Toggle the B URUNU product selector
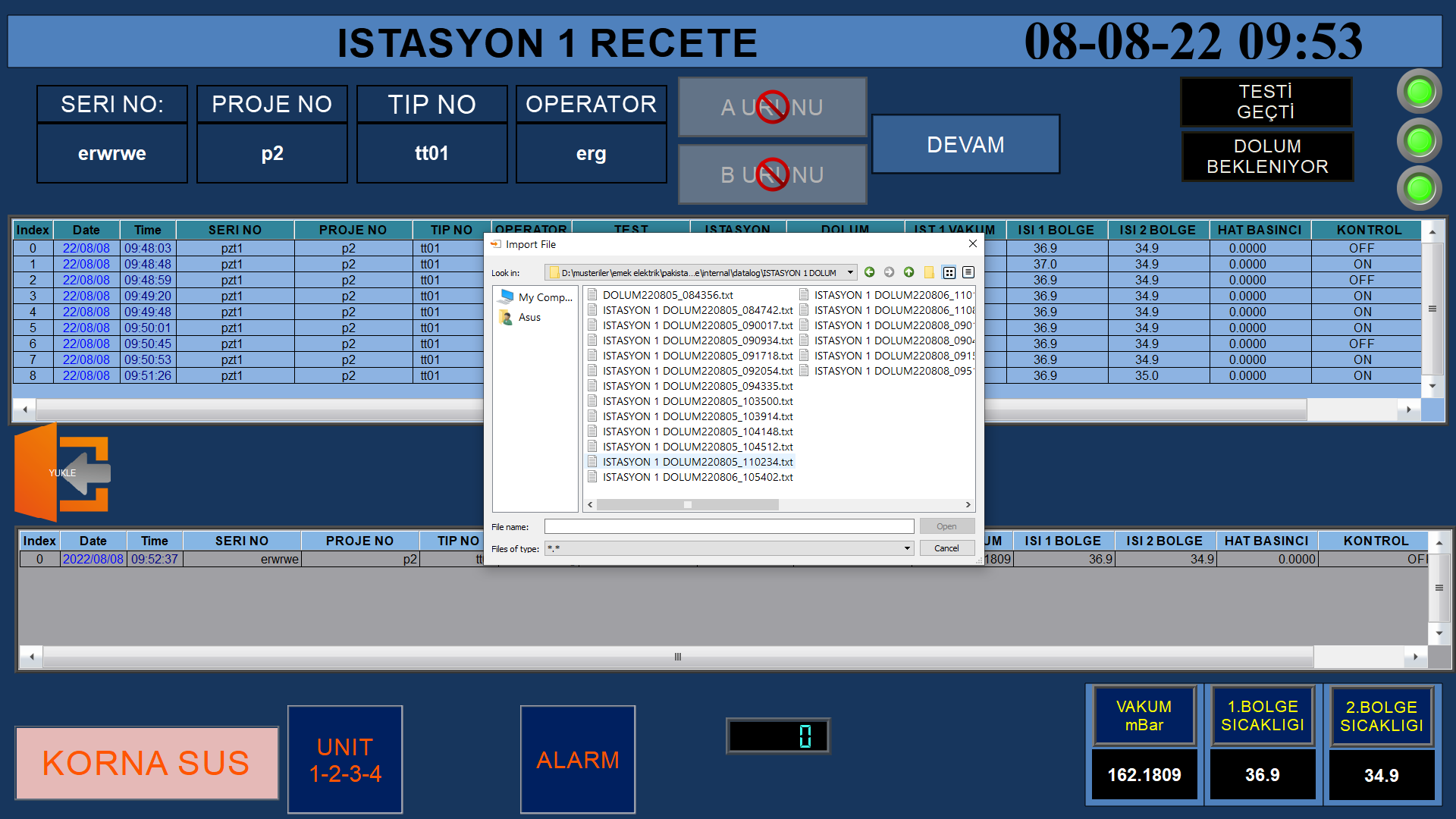This screenshot has height=819, width=1456. tap(772, 174)
